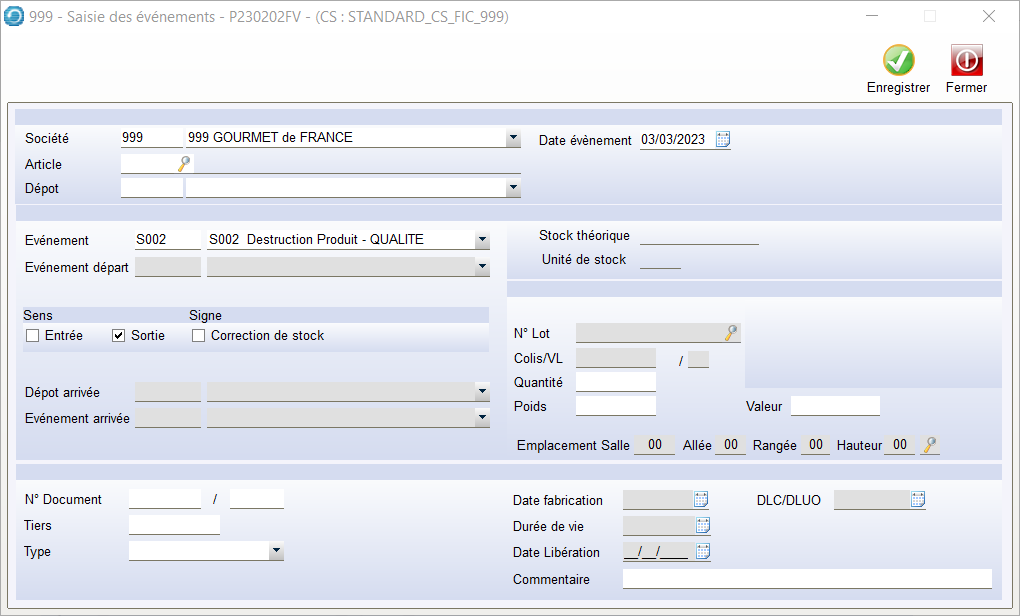Open the DLC/DLUO calendar icon
The image size is (1020, 616).
pyautogui.click(x=918, y=500)
